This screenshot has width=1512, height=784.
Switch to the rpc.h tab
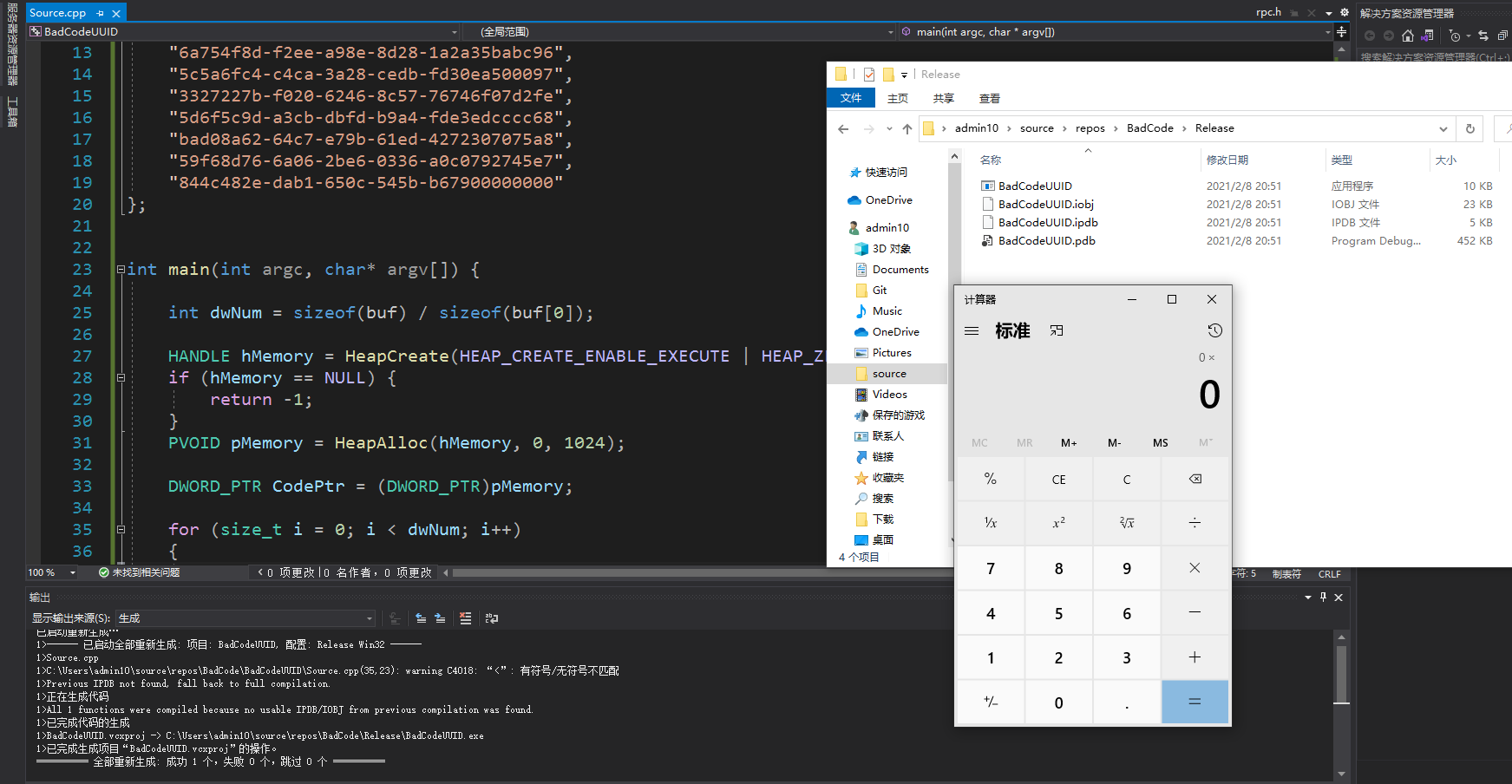pos(1268,12)
